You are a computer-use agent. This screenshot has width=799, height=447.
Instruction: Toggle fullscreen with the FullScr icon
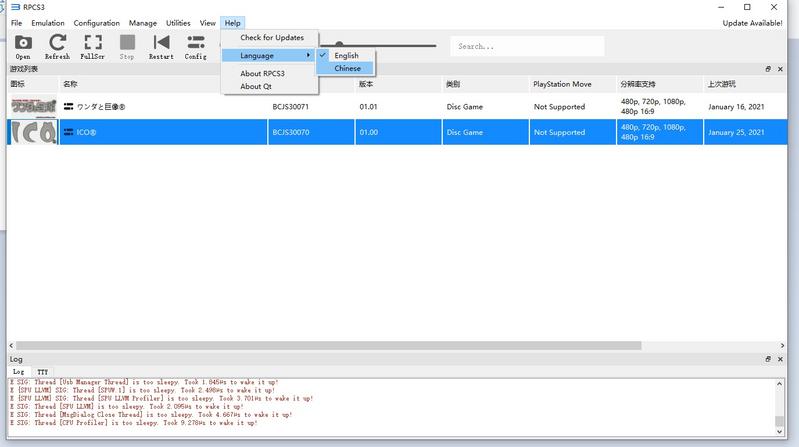click(92, 47)
